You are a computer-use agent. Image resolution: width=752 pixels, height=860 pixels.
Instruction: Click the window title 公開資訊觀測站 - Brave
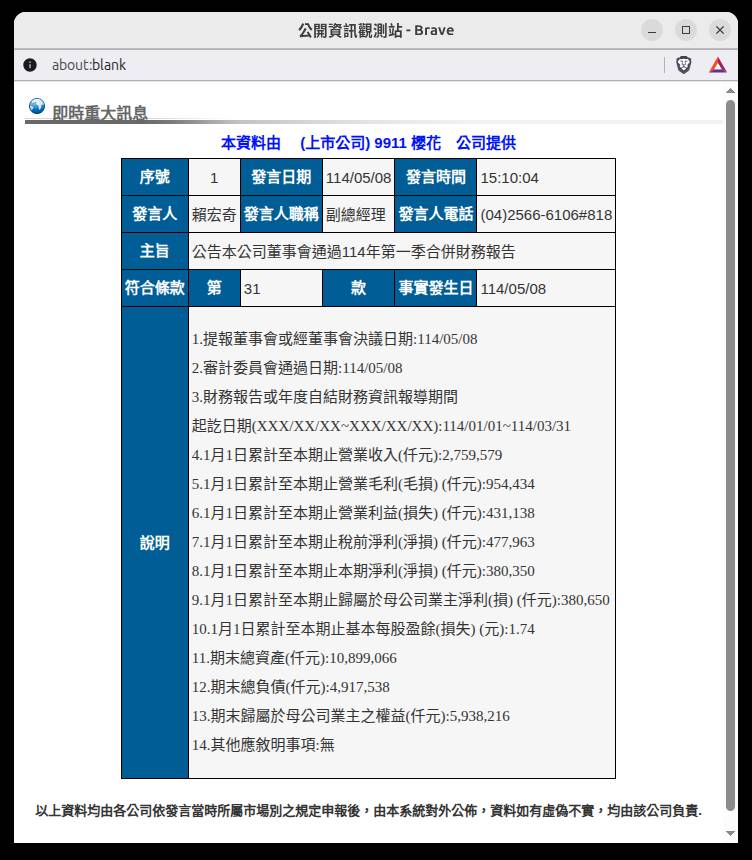376,30
